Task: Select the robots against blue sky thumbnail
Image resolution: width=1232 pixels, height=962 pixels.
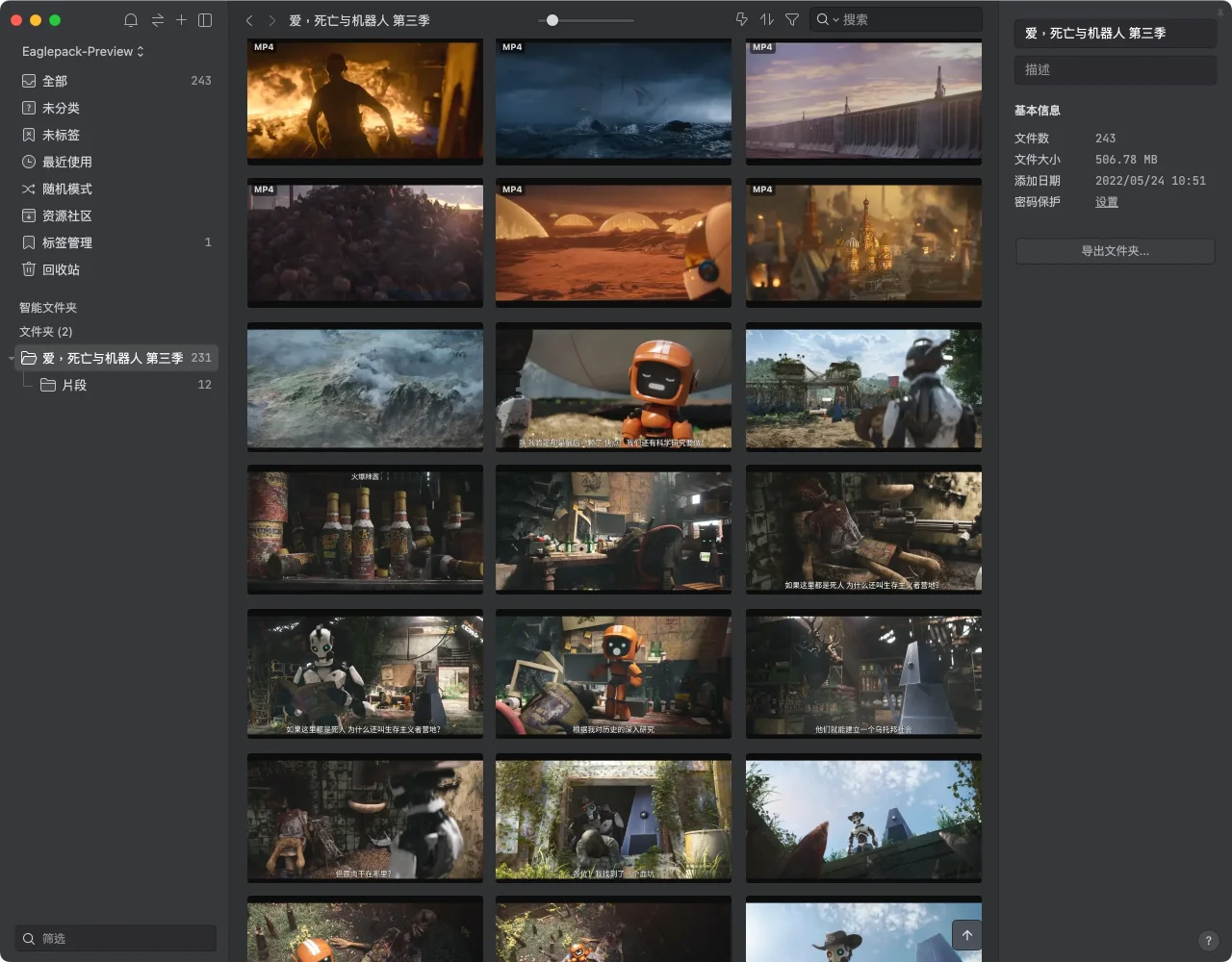Action: click(x=863, y=818)
